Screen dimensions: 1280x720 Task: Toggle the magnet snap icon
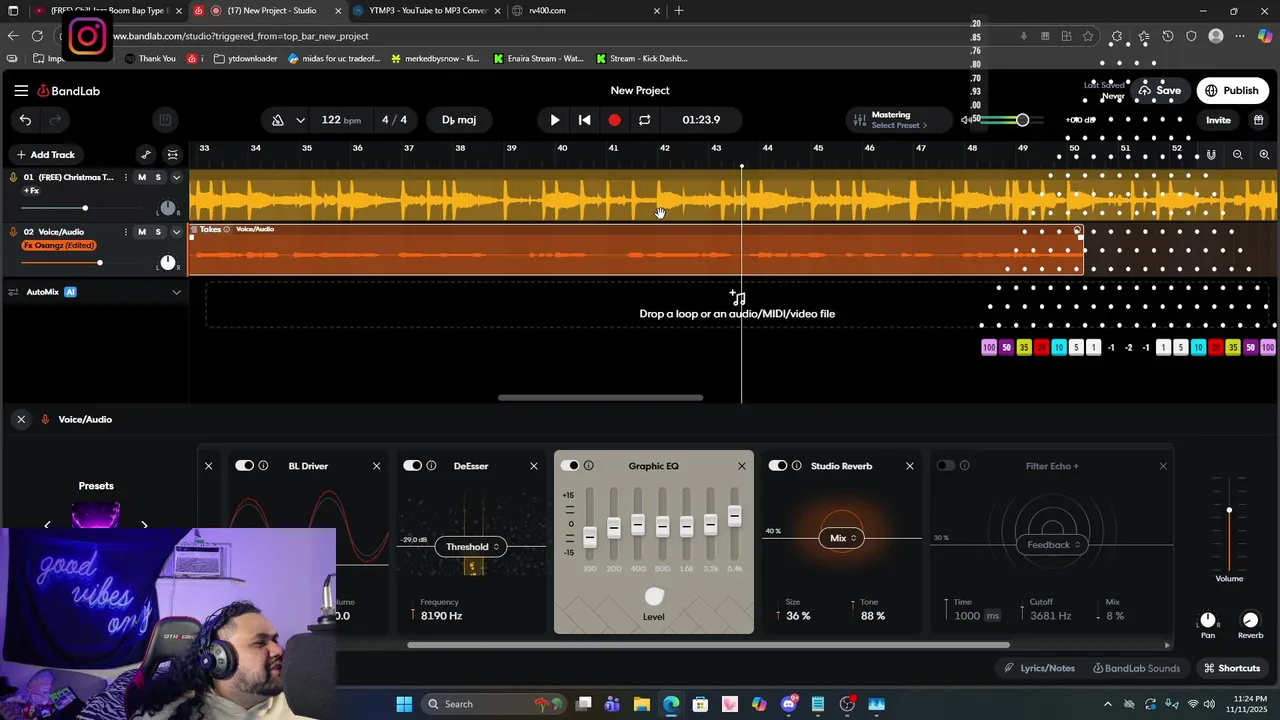[1211, 155]
